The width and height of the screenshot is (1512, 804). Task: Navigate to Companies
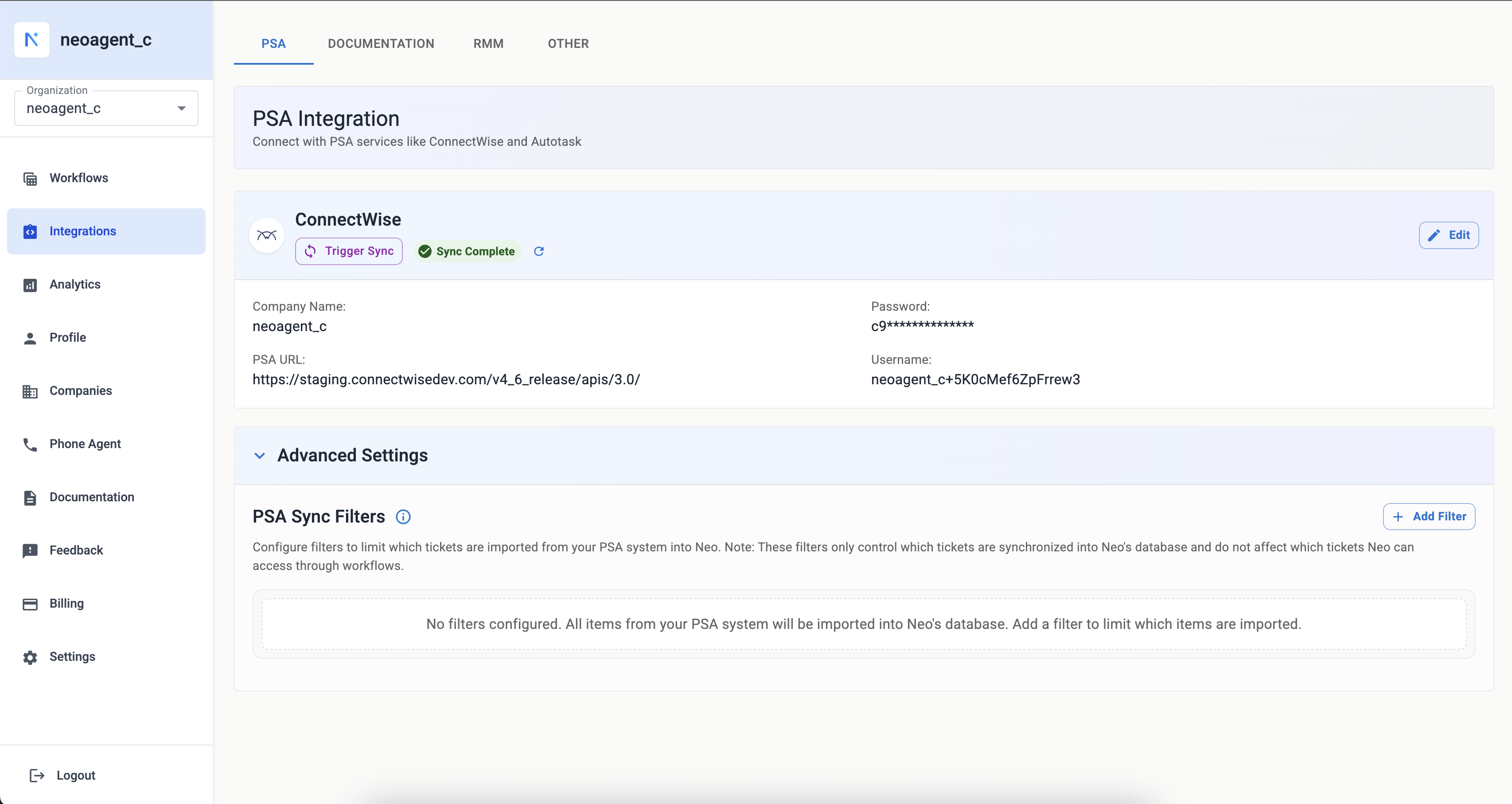point(106,391)
